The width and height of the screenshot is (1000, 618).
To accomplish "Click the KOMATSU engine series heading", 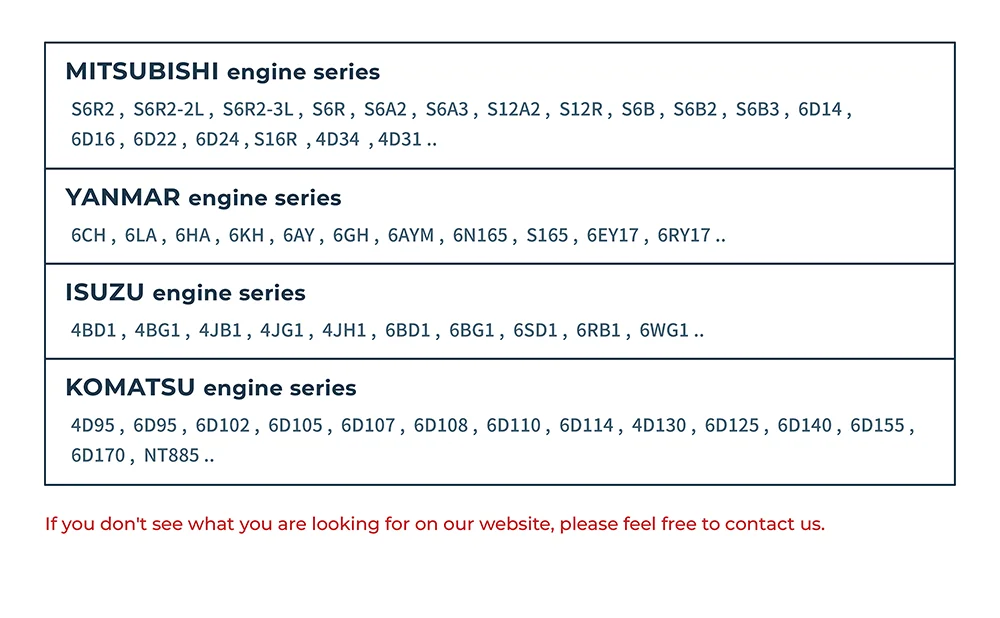I will coord(210,388).
